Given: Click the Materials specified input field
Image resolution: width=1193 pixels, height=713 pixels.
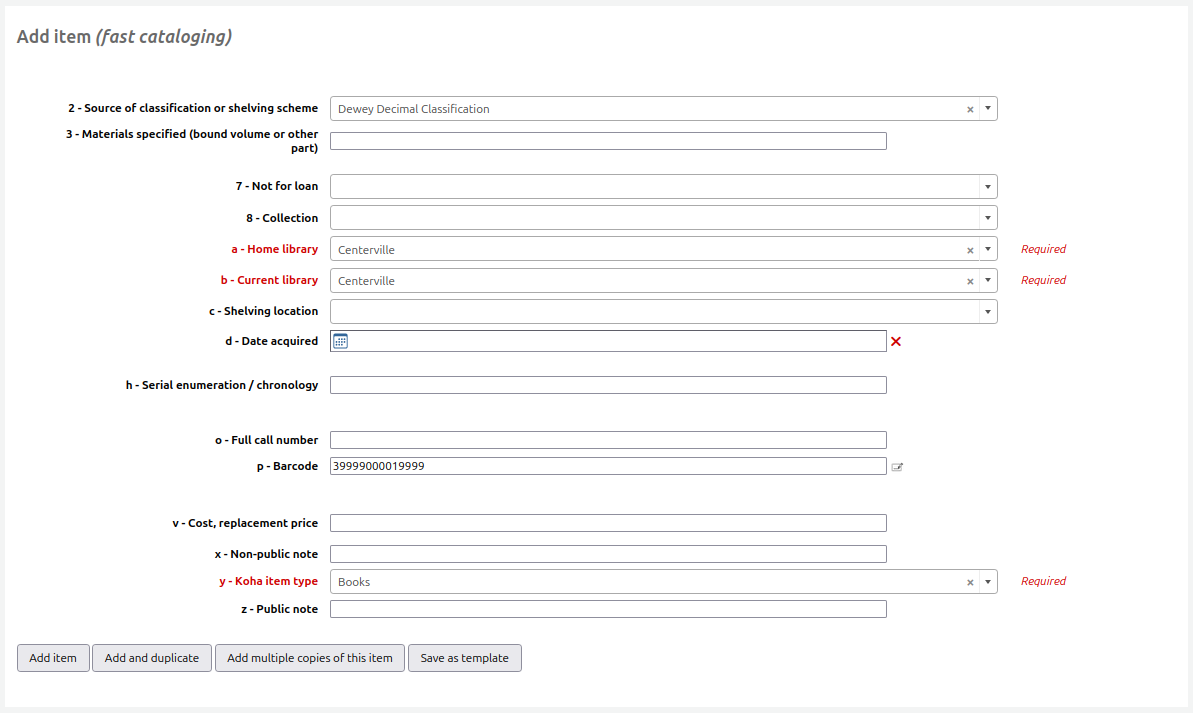Looking at the screenshot, I should click(608, 140).
